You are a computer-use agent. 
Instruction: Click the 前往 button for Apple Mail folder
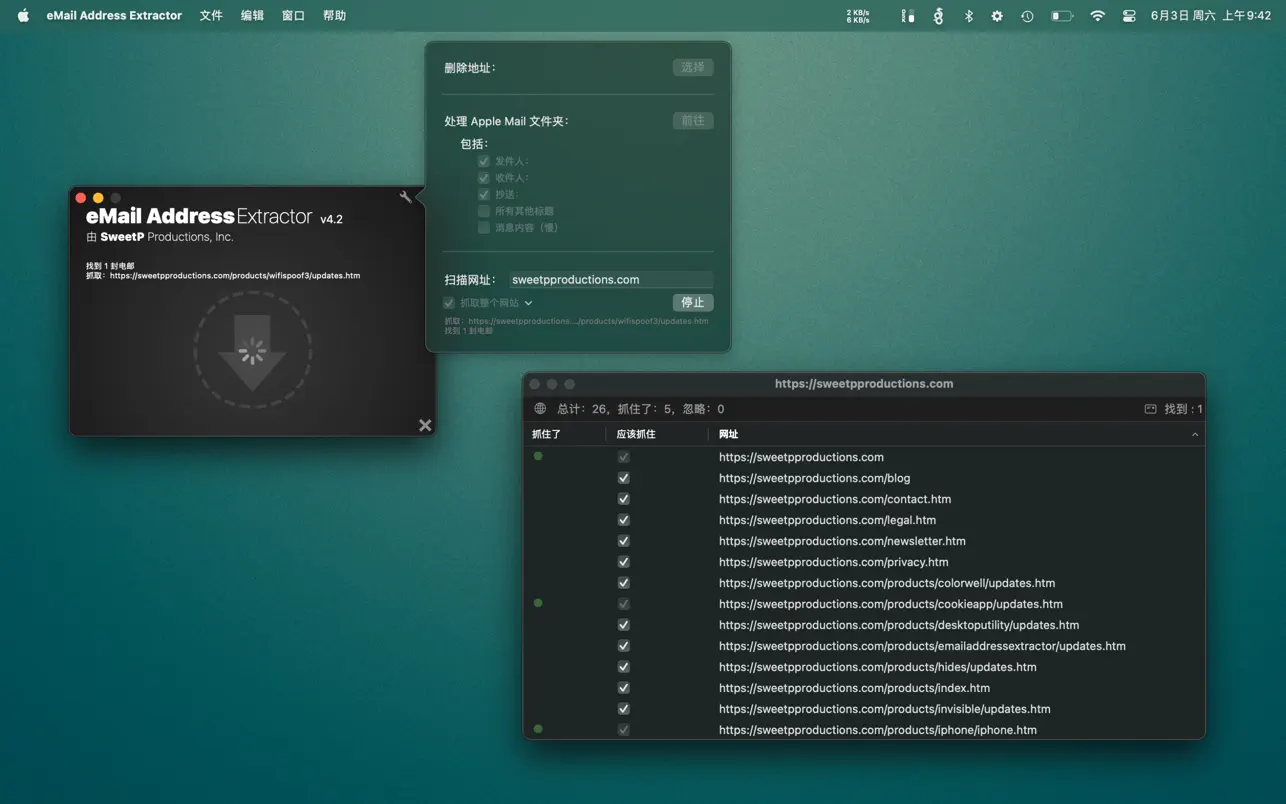click(692, 120)
